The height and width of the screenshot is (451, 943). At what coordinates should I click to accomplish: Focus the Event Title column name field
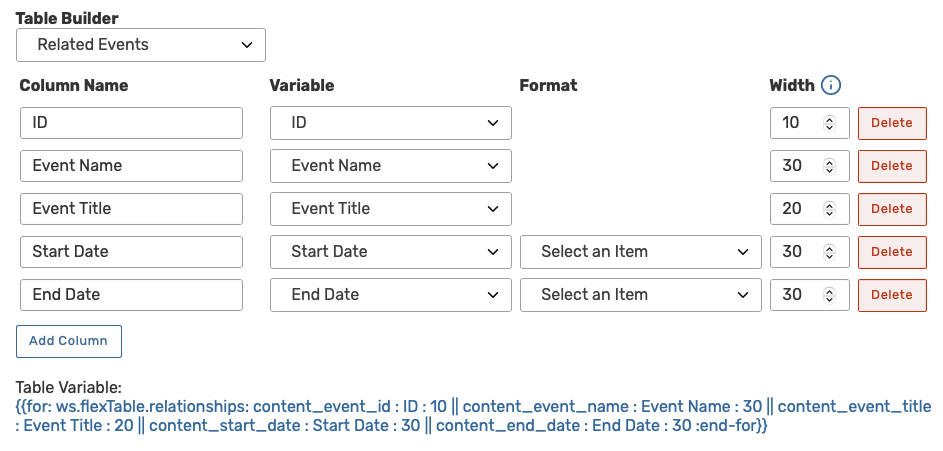(x=131, y=209)
